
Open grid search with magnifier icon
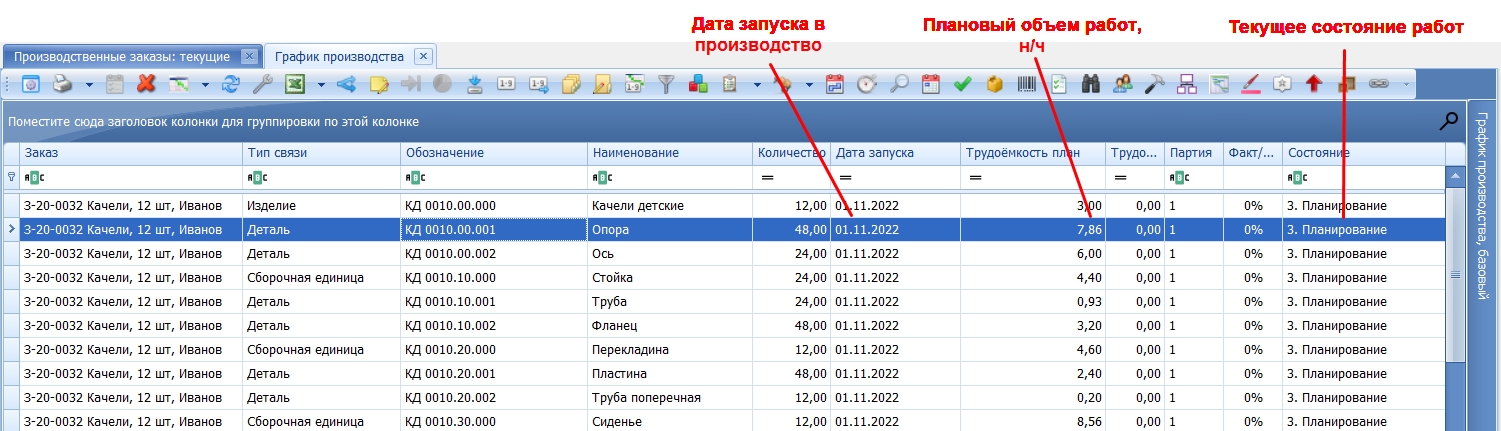(1448, 121)
